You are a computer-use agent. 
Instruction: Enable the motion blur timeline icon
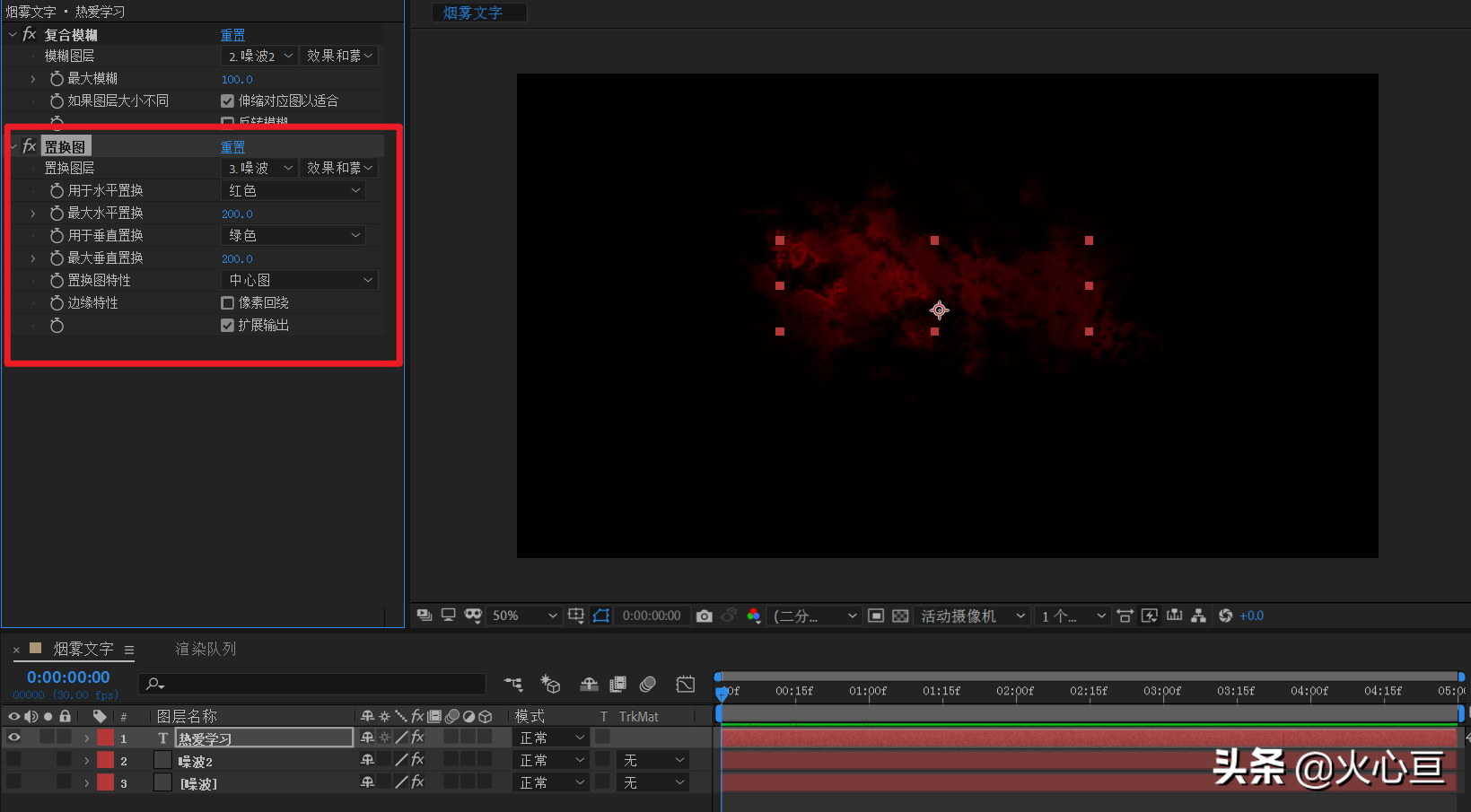click(x=647, y=685)
